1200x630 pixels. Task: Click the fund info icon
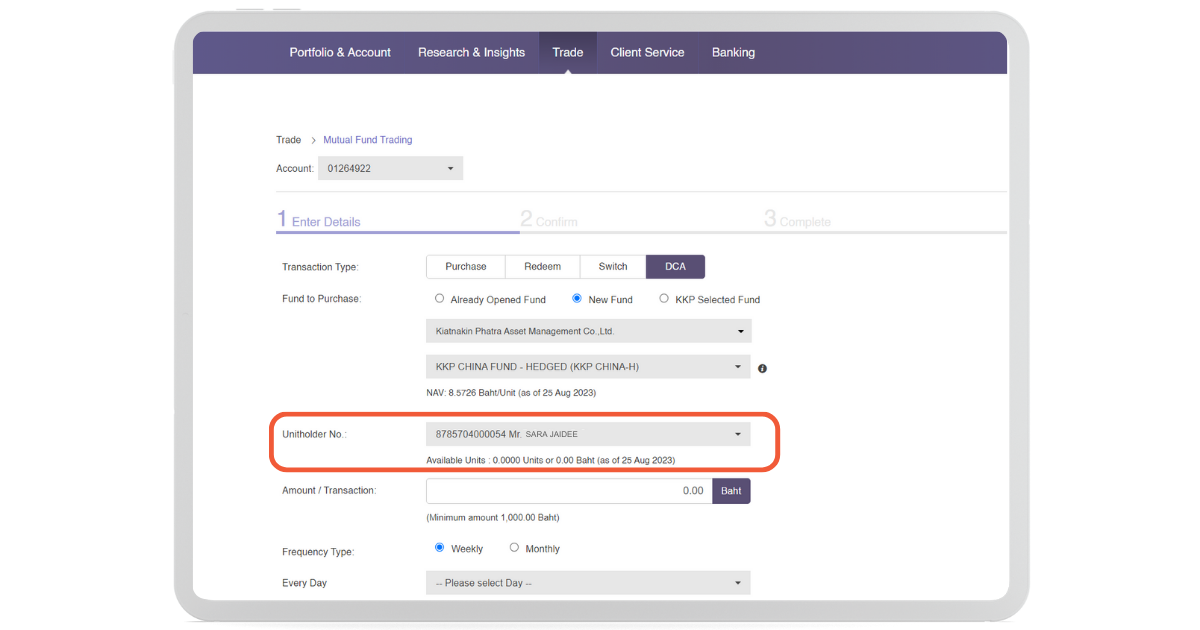click(762, 368)
